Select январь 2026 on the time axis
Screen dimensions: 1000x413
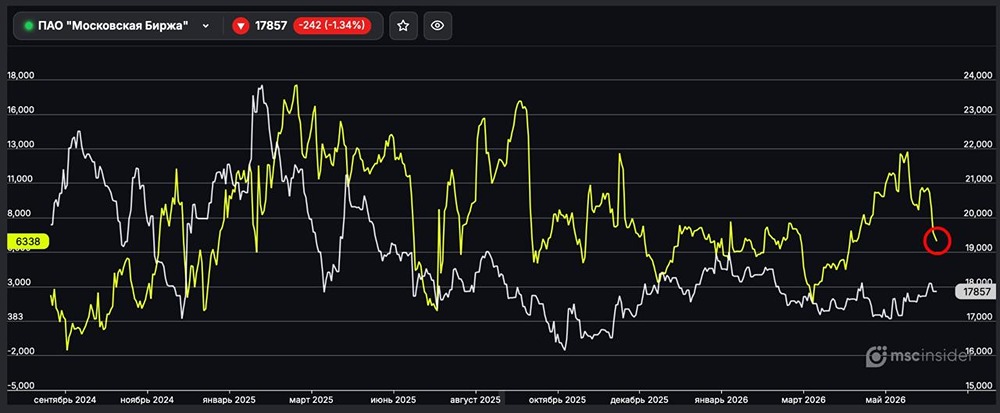(721, 400)
